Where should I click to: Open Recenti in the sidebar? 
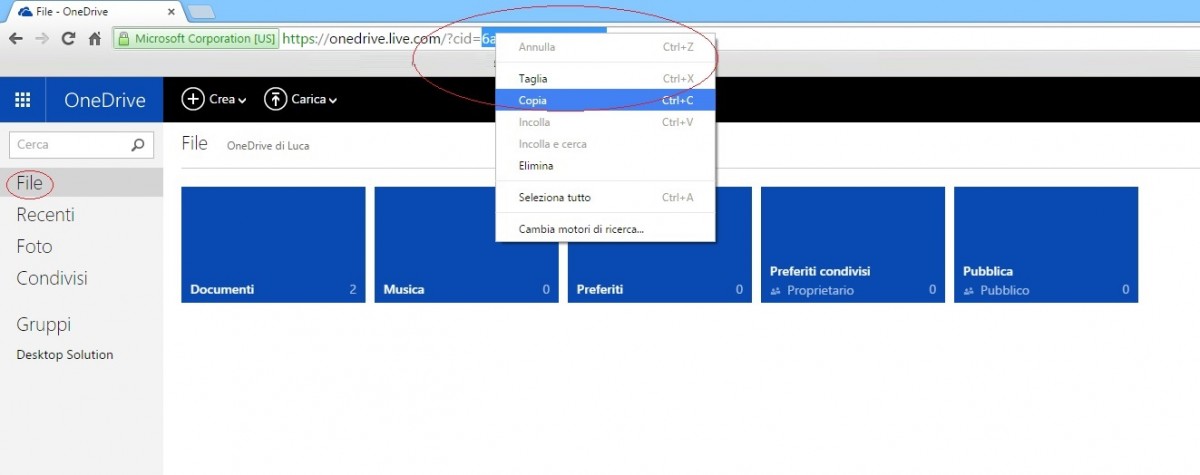pyautogui.click(x=46, y=215)
